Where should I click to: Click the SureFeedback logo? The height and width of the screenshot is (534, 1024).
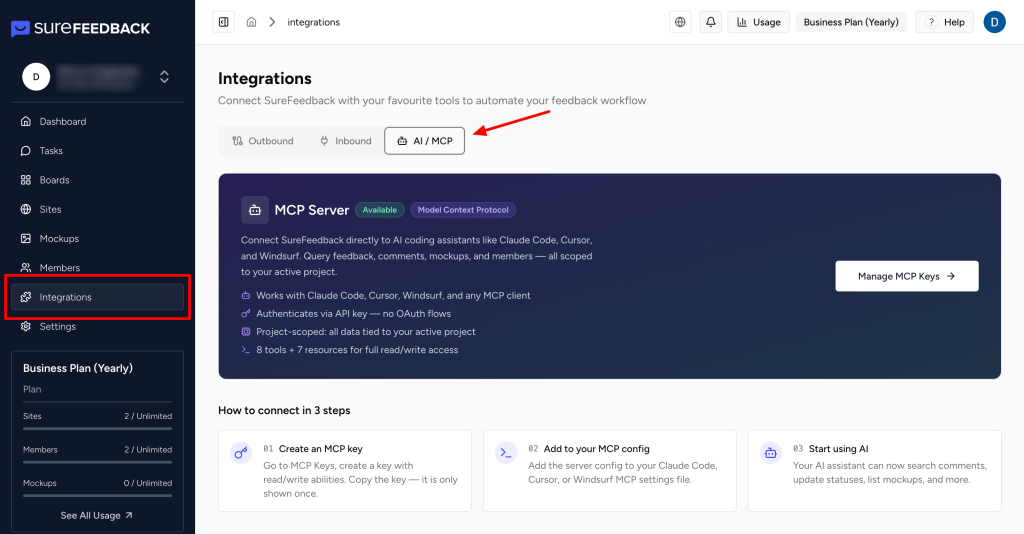(x=80, y=28)
